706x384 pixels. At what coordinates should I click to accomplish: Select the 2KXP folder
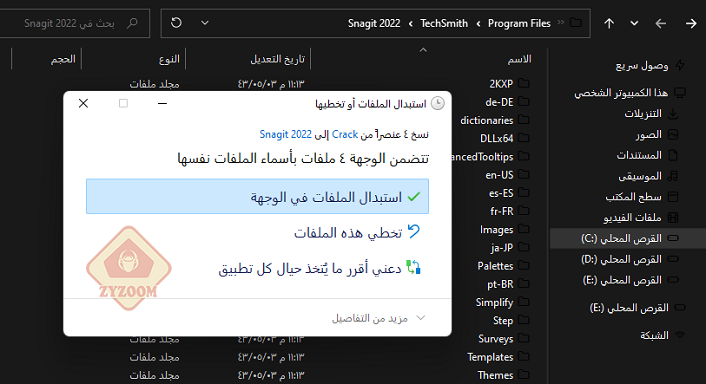coord(501,84)
